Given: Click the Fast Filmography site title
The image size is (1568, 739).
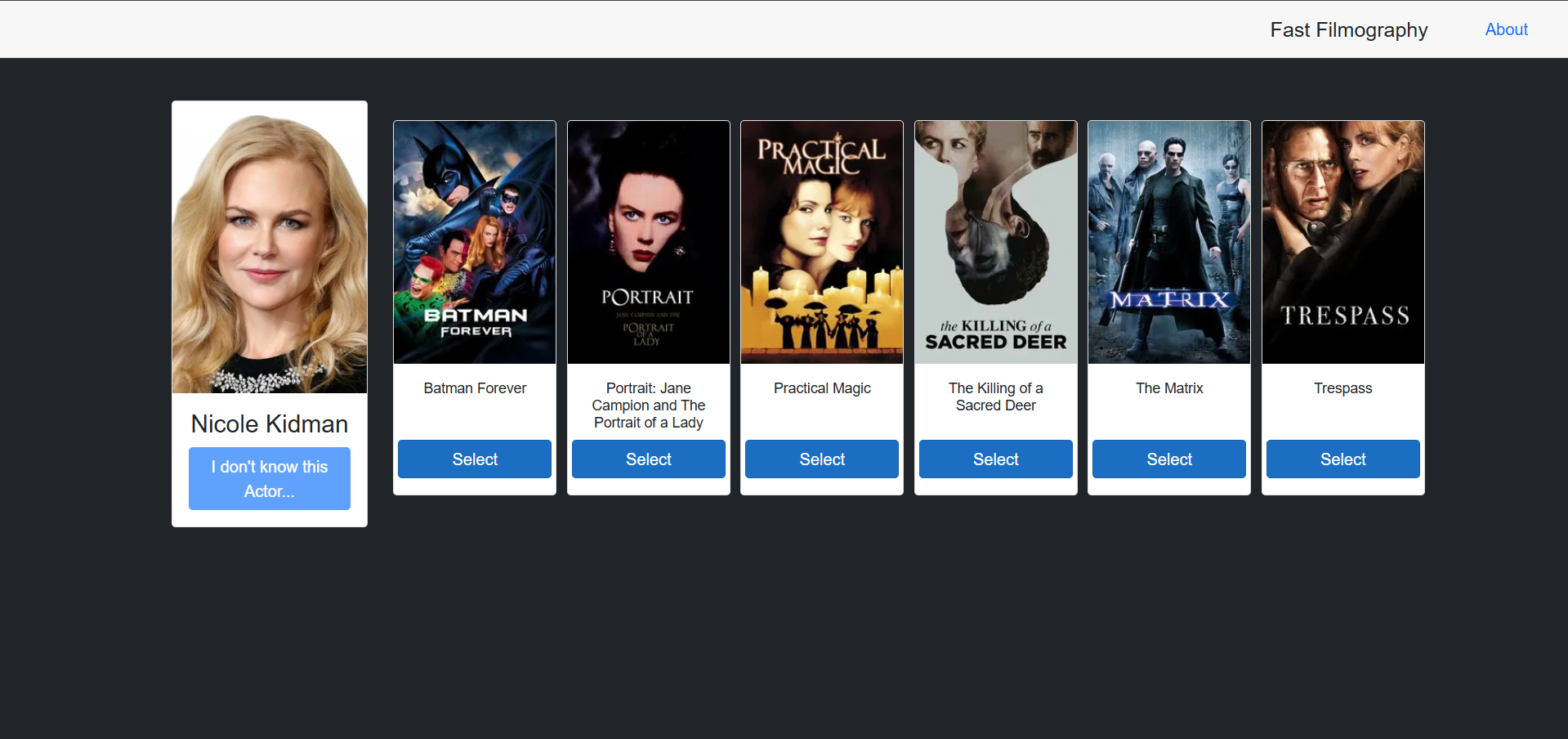Looking at the screenshot, I should click(1349, 30).
